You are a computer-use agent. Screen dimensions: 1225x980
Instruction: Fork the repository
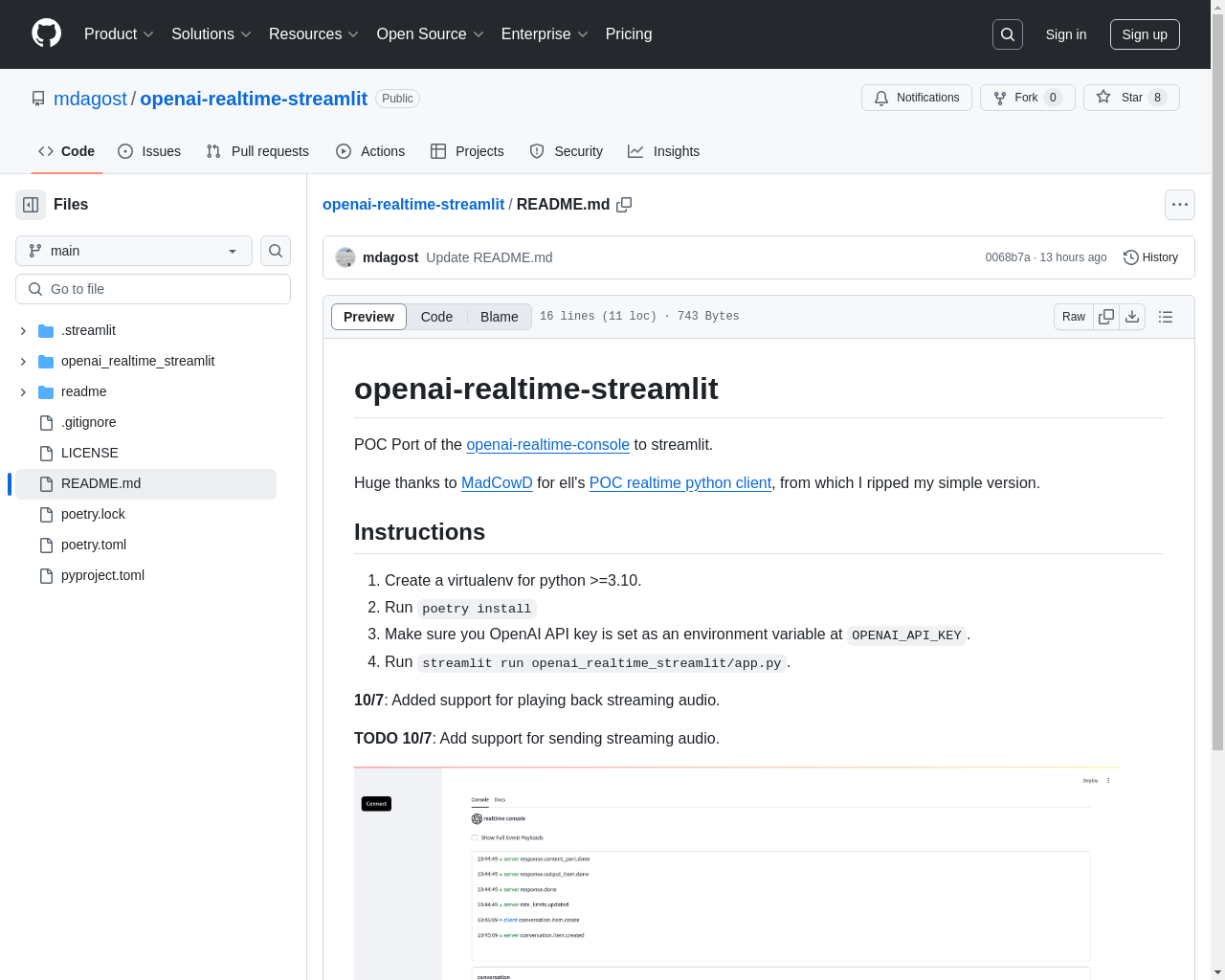pyautogui.click(x=1028, y=98)
